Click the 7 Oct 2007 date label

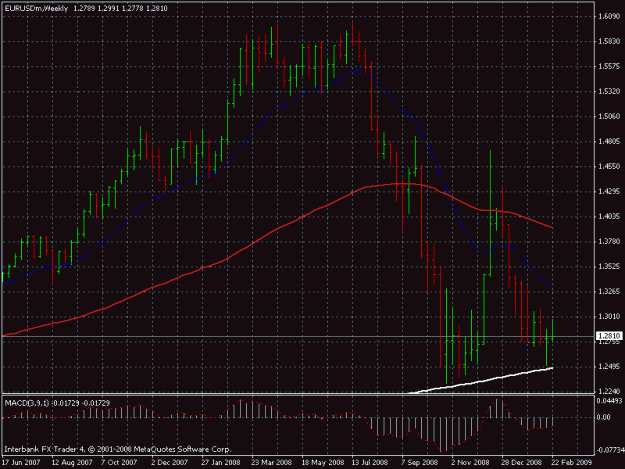(x=119, y=462)
